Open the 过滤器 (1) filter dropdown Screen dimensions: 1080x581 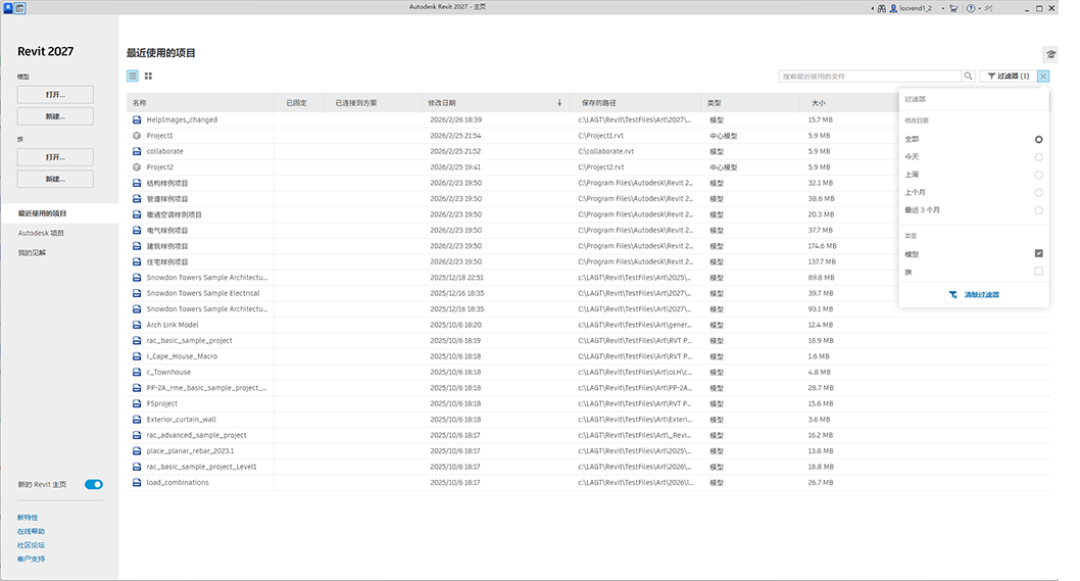1008,76
